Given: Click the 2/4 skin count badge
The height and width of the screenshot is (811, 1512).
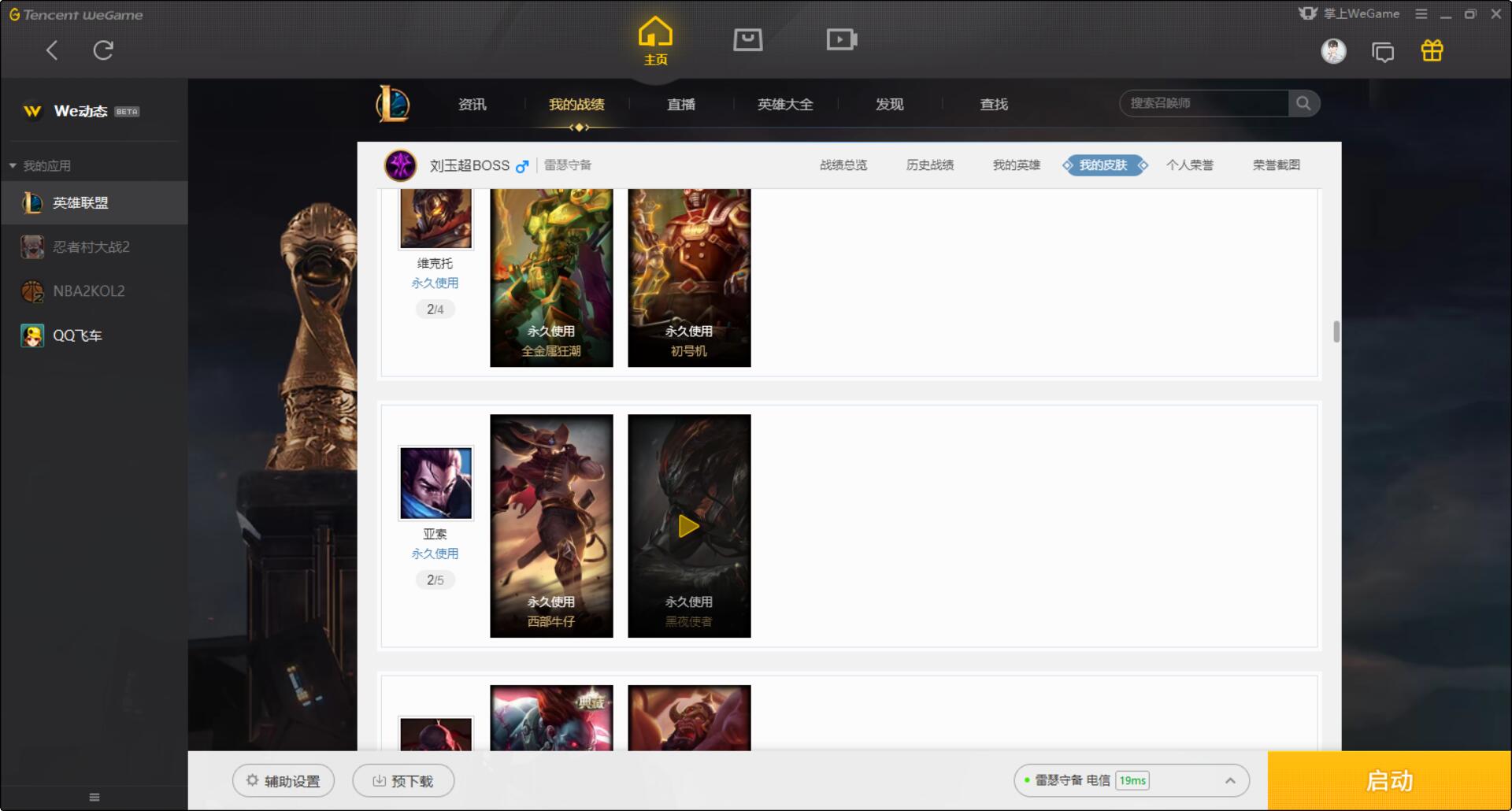Looking at the screenshot, I should 435,309.
